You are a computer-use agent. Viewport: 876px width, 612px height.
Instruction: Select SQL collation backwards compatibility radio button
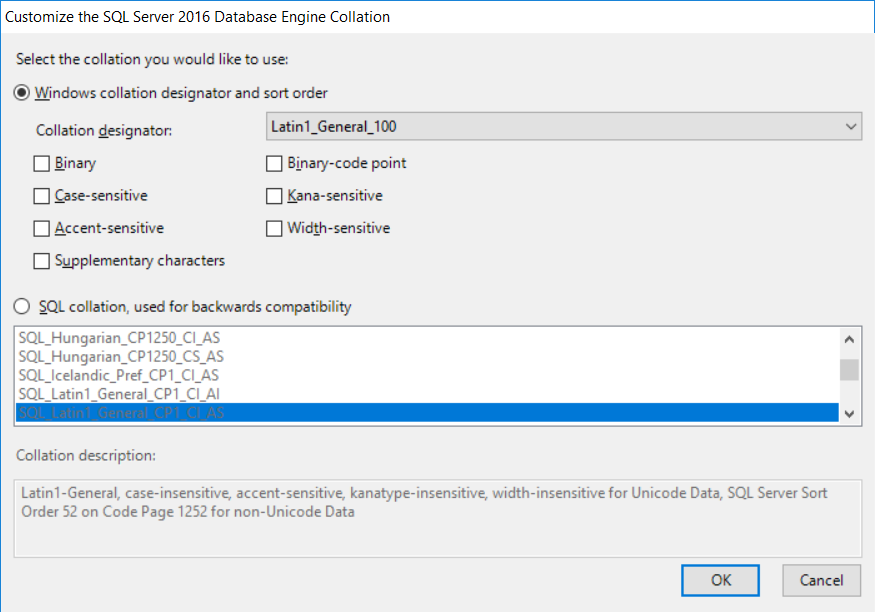[x=22, y=306]
